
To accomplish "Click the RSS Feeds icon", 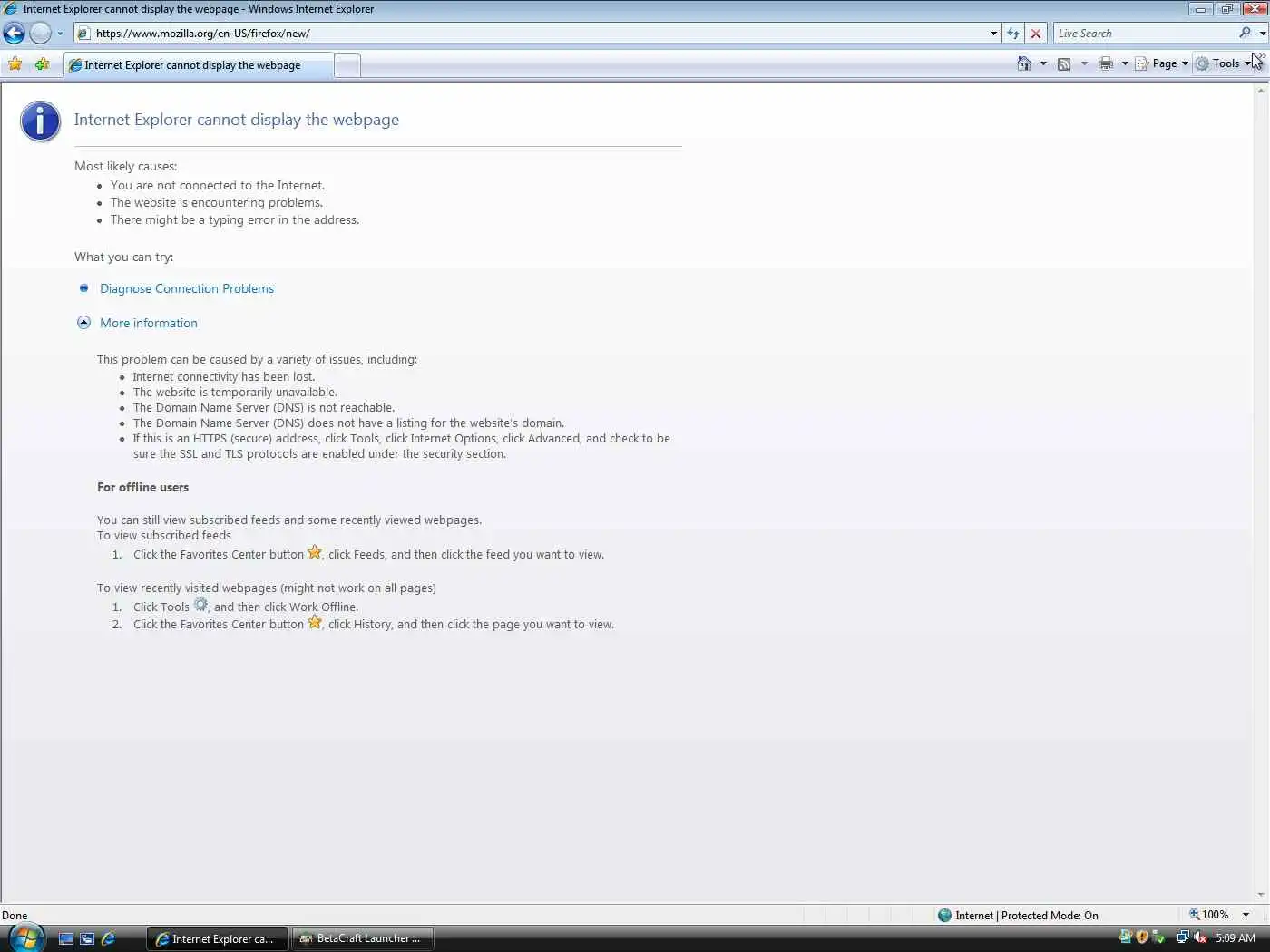I will click(x=1064, y=63).
